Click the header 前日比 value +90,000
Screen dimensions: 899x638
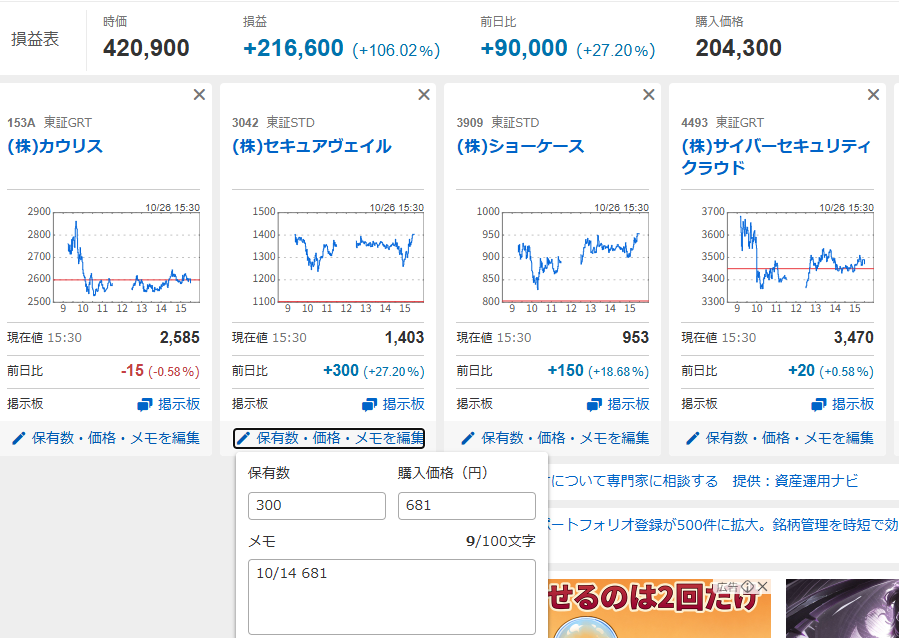(x=524, y=48)
